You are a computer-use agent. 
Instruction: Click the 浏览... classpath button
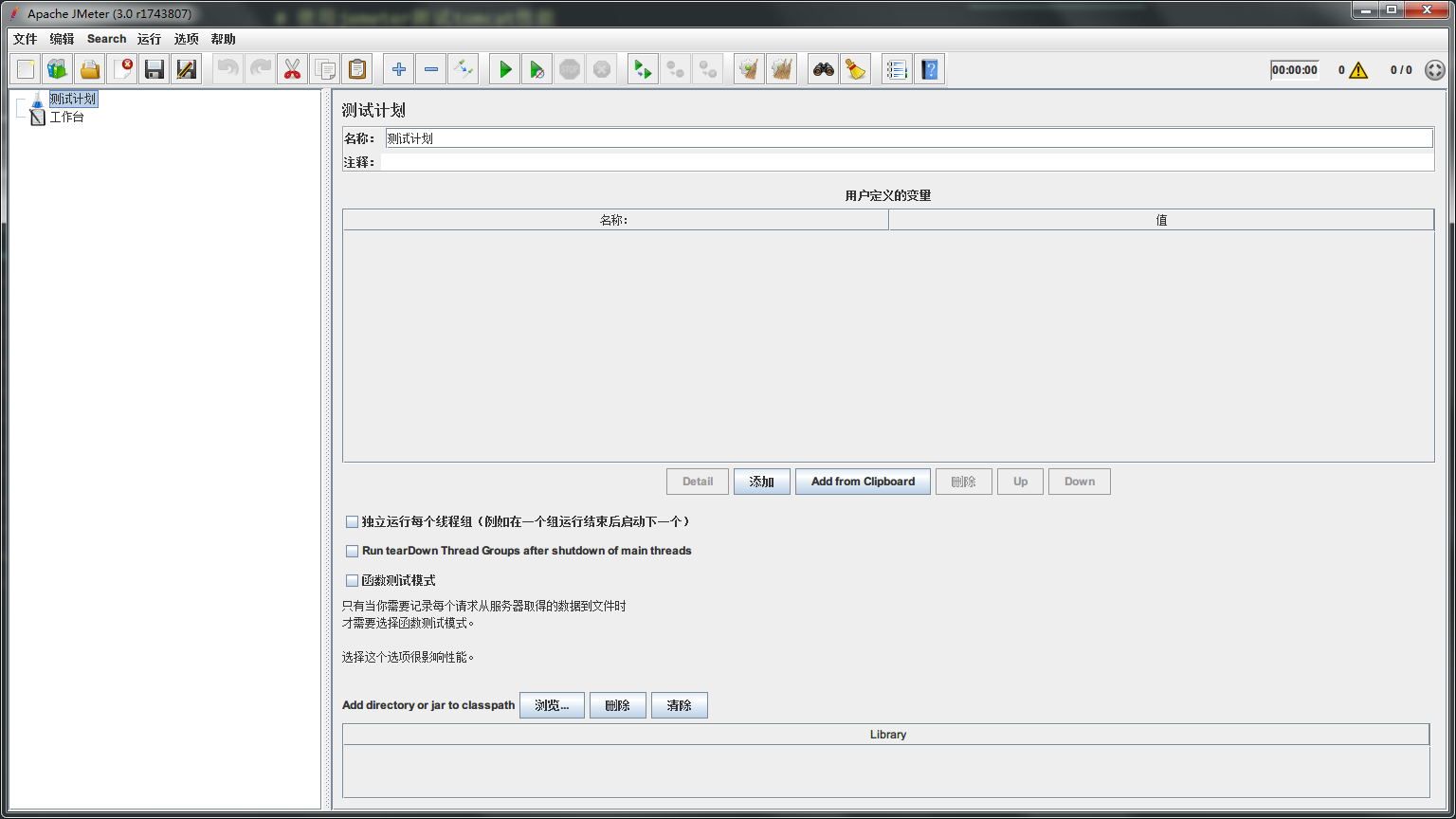pyautogui.click(x=552, y=705)
